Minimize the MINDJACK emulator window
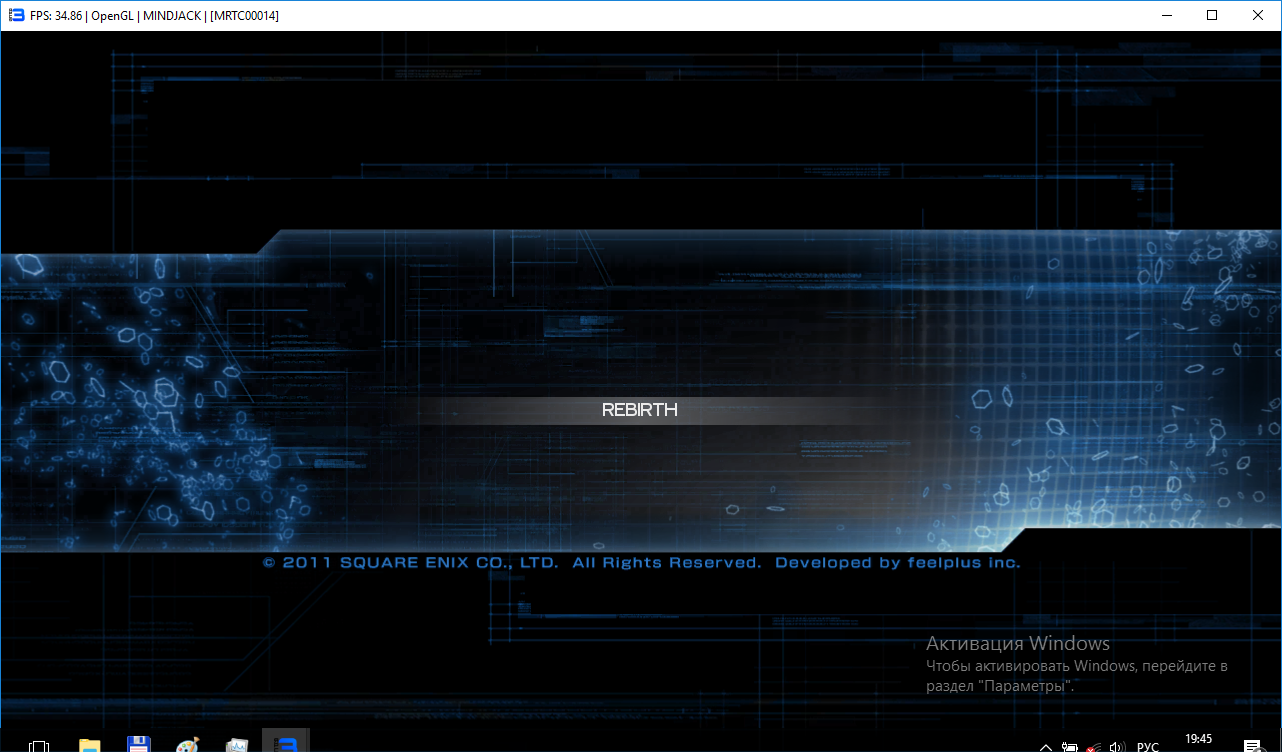Screen dimensions: 1282x752 coord(1165,15)
